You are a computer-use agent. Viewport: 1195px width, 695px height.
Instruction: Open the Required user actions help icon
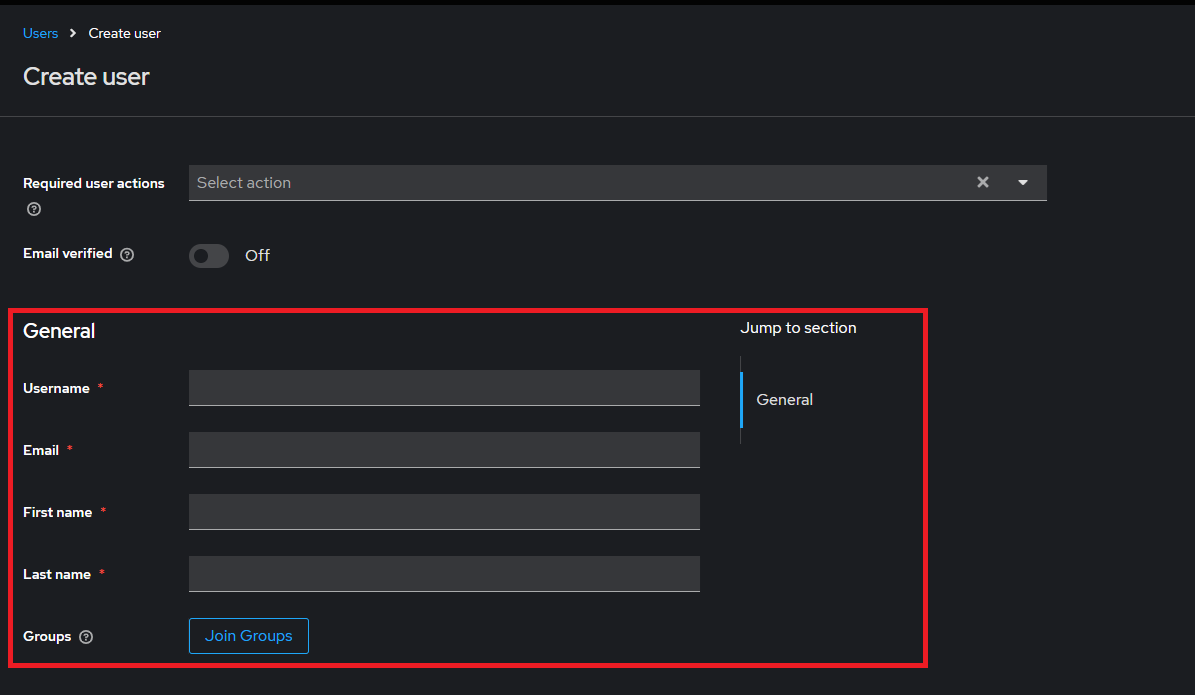pyautogui.click(x=34, y=209)
